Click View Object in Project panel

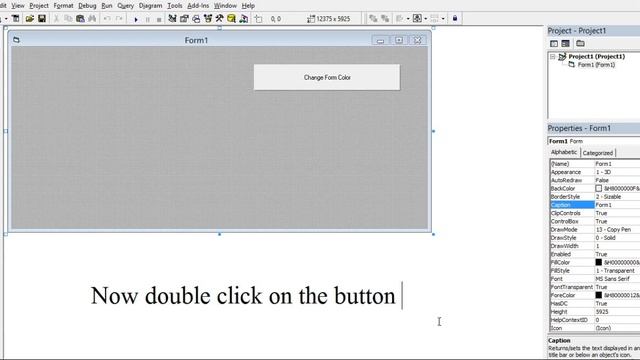pos(565,44)
